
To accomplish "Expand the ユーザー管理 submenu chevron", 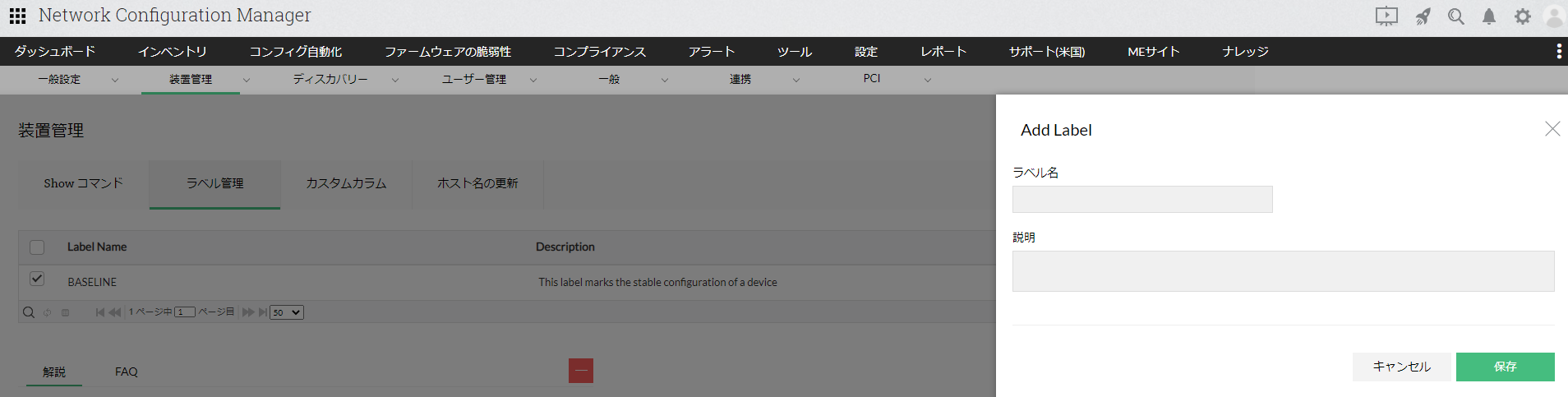I will coord(533,80).
